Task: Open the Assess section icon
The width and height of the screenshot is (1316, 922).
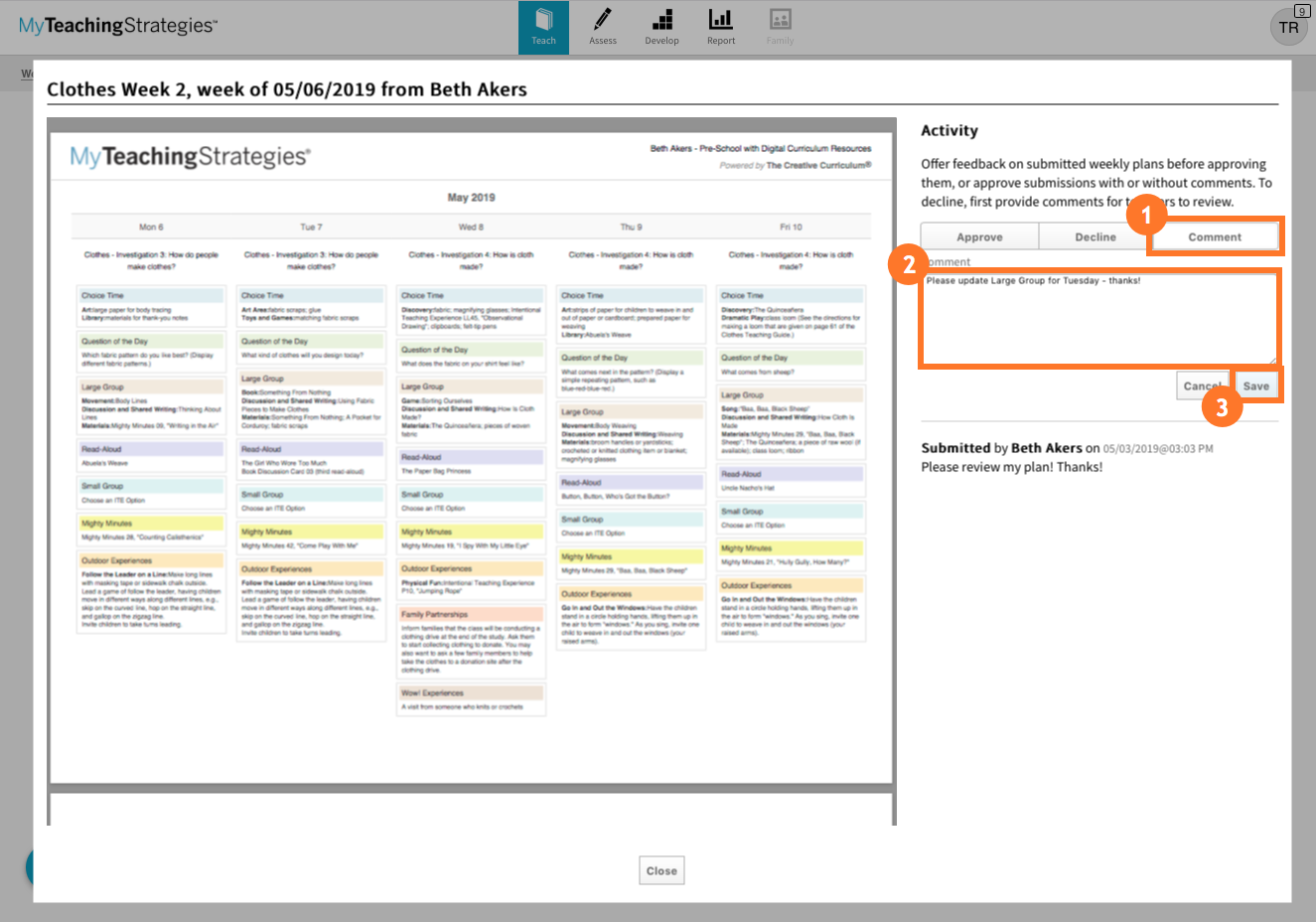Action: (x=603, y=27)
